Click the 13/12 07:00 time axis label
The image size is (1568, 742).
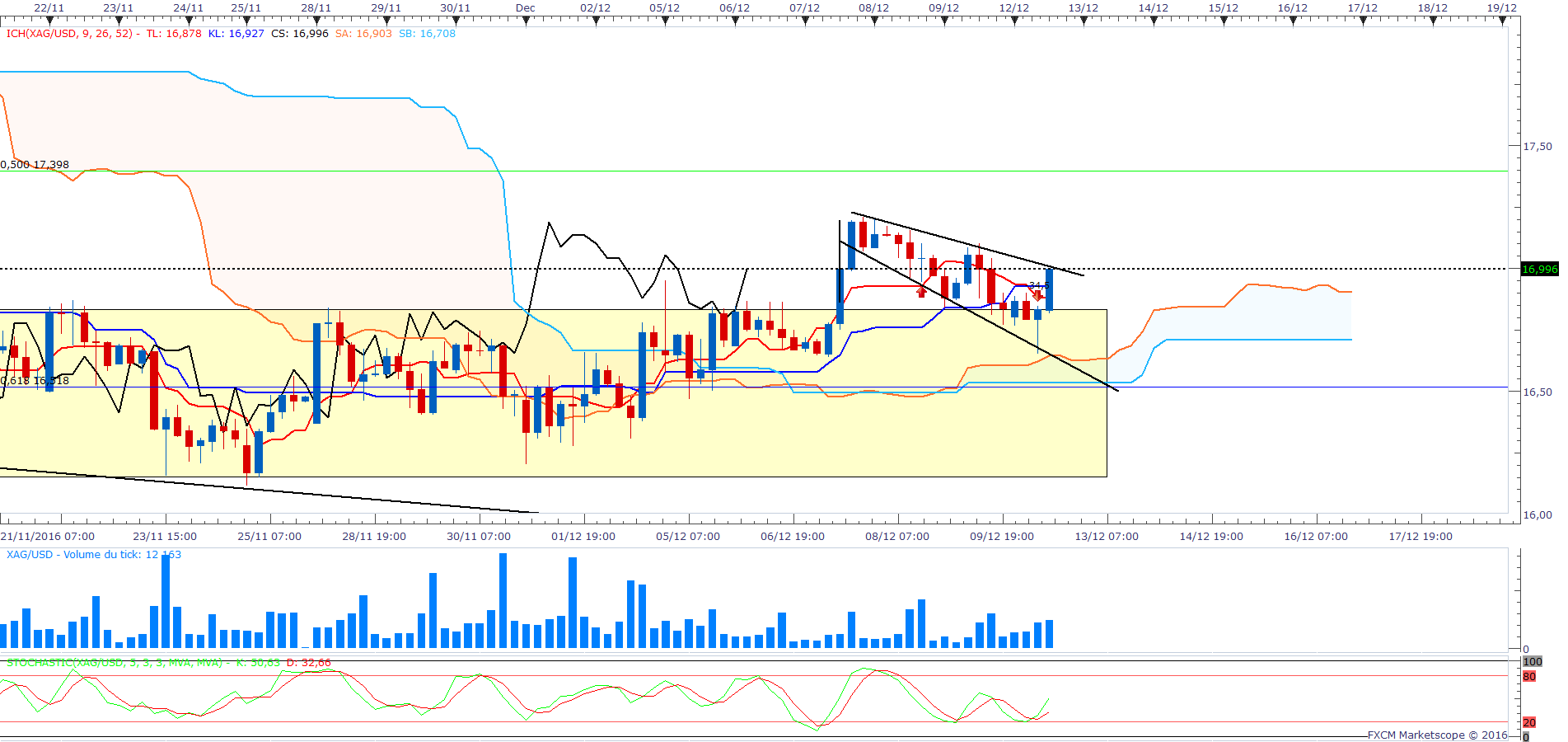[x=1107, y=537]
